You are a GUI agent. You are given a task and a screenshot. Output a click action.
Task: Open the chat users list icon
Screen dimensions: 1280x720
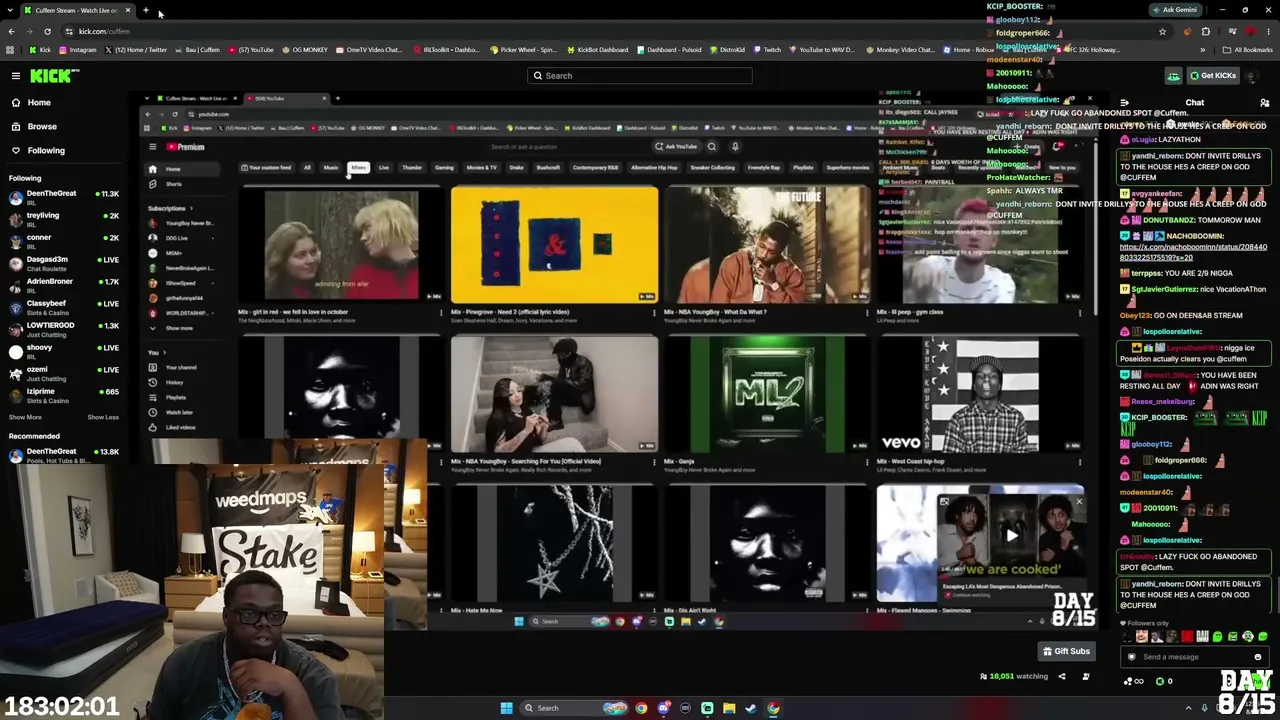coord(1265,103)
